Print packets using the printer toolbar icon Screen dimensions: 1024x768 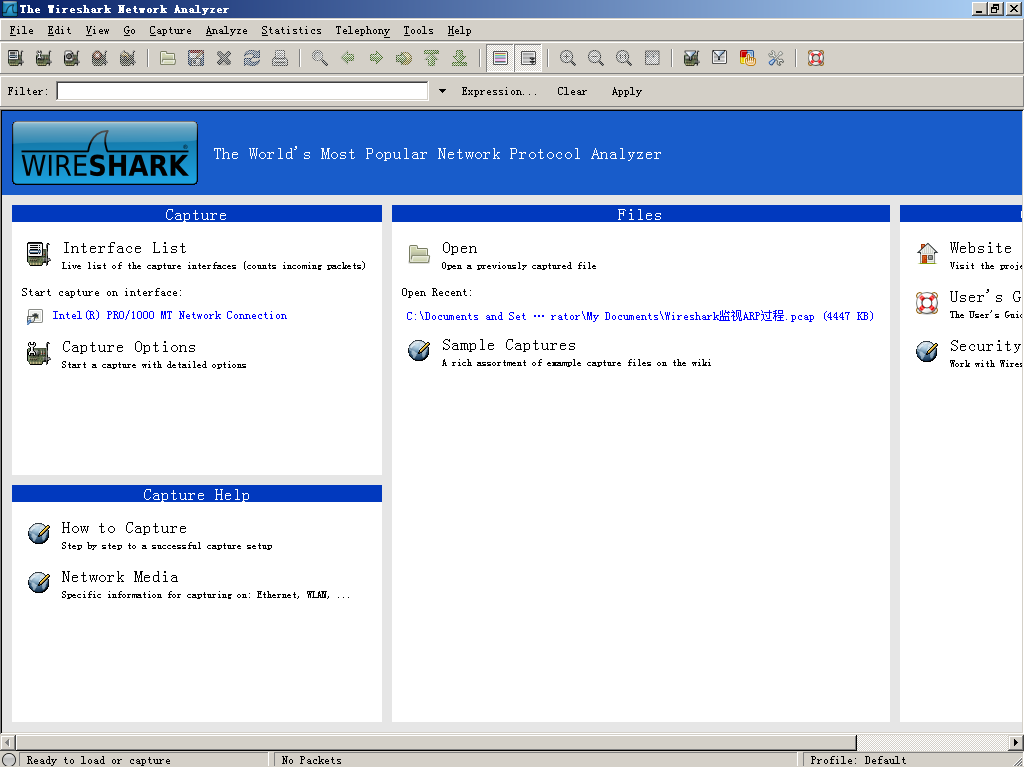(x=280, y=58)
